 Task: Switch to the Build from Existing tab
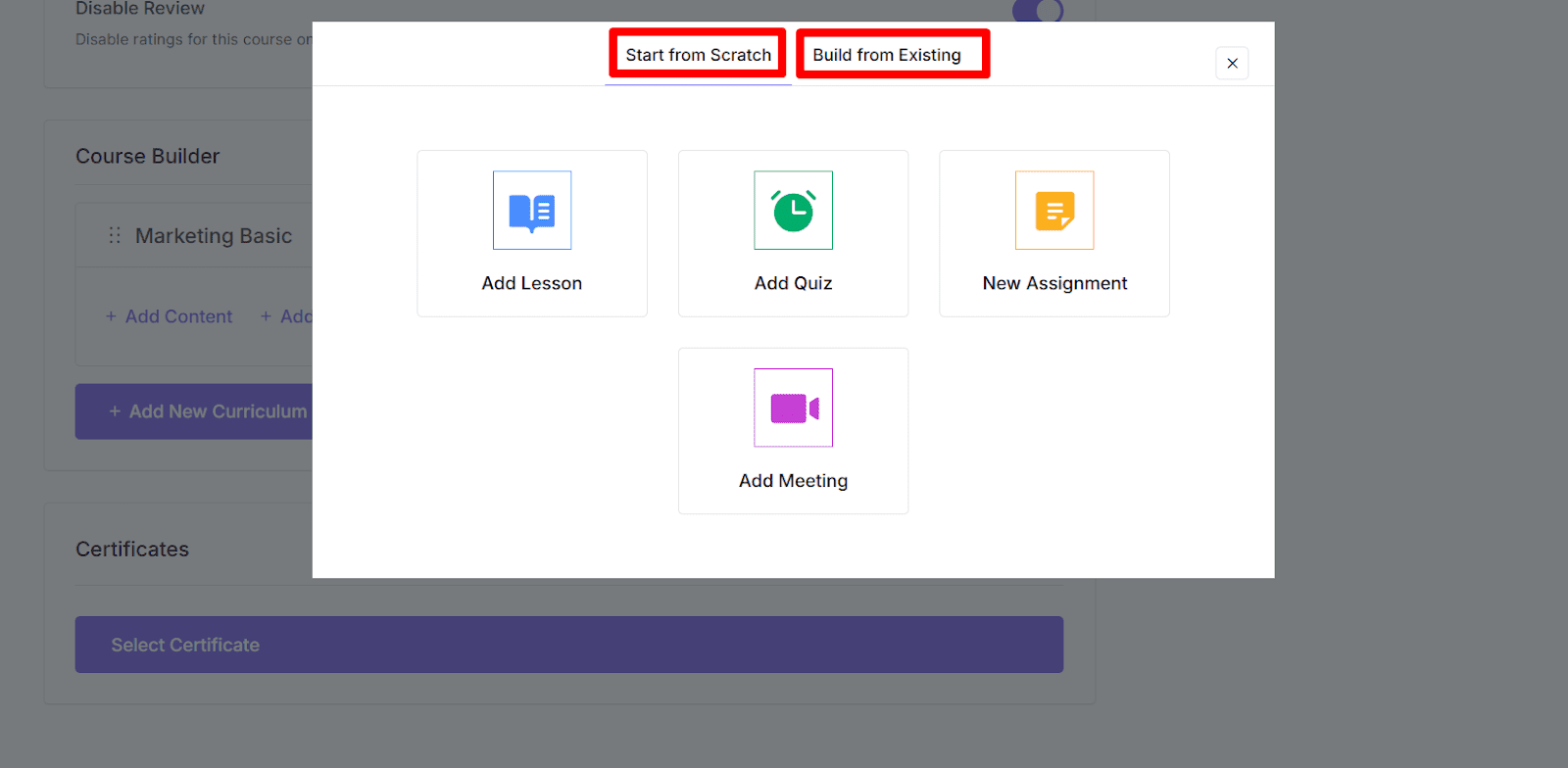(x=887, y=55)
